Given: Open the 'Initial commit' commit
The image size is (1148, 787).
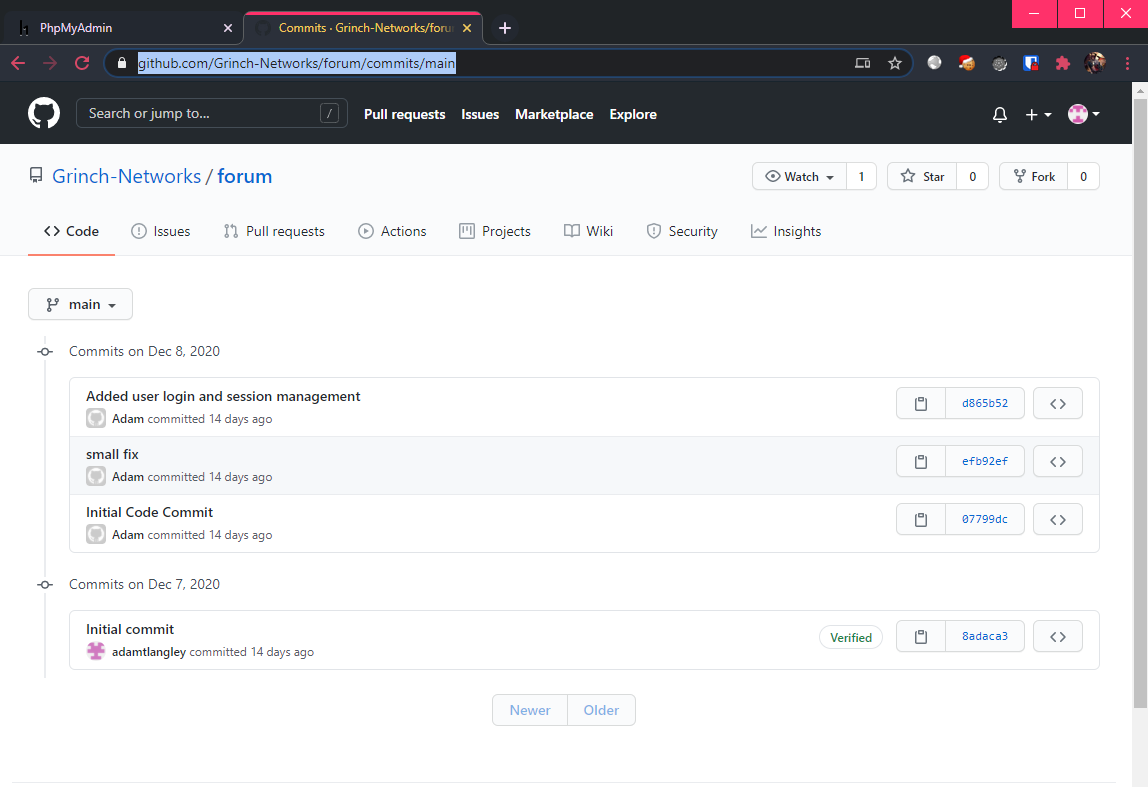Looking at the screenshot, I should pos(130,630).
